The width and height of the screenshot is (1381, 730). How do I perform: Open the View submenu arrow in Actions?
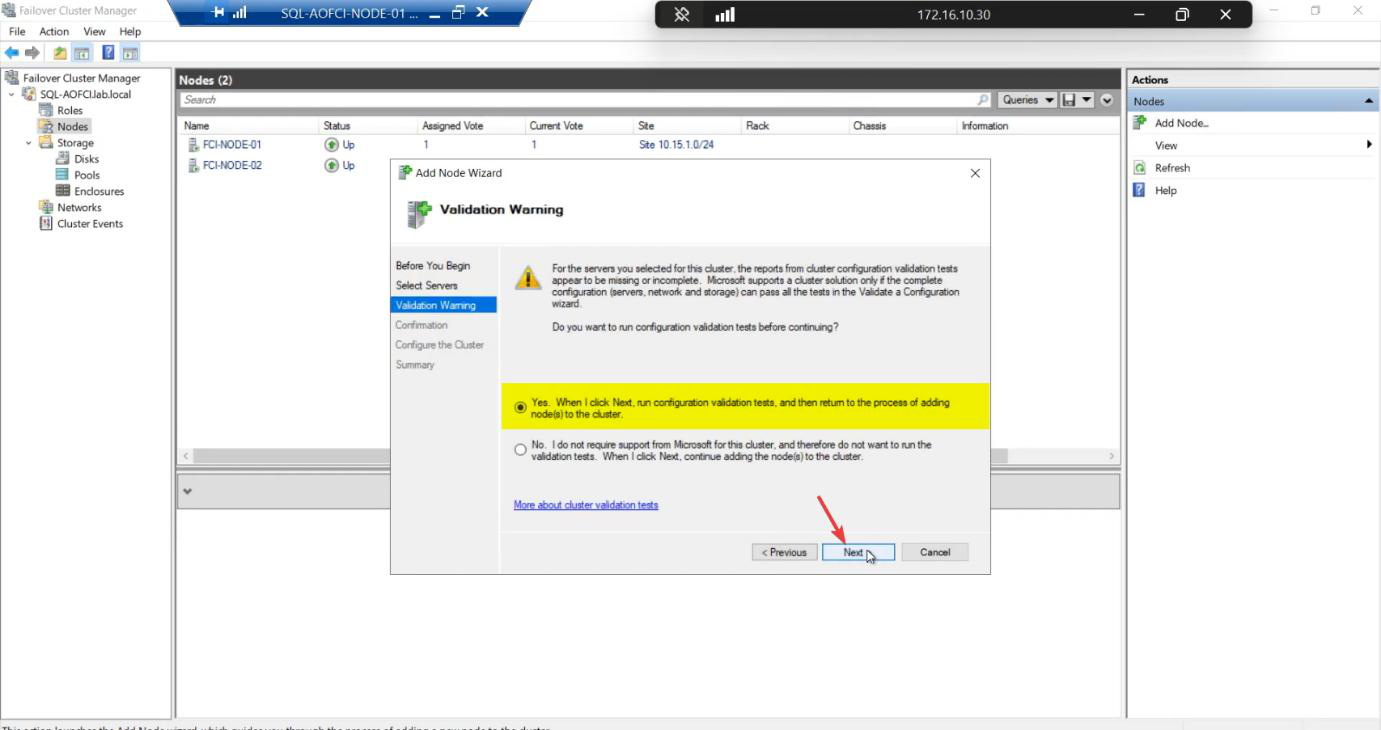point(1369,145)
